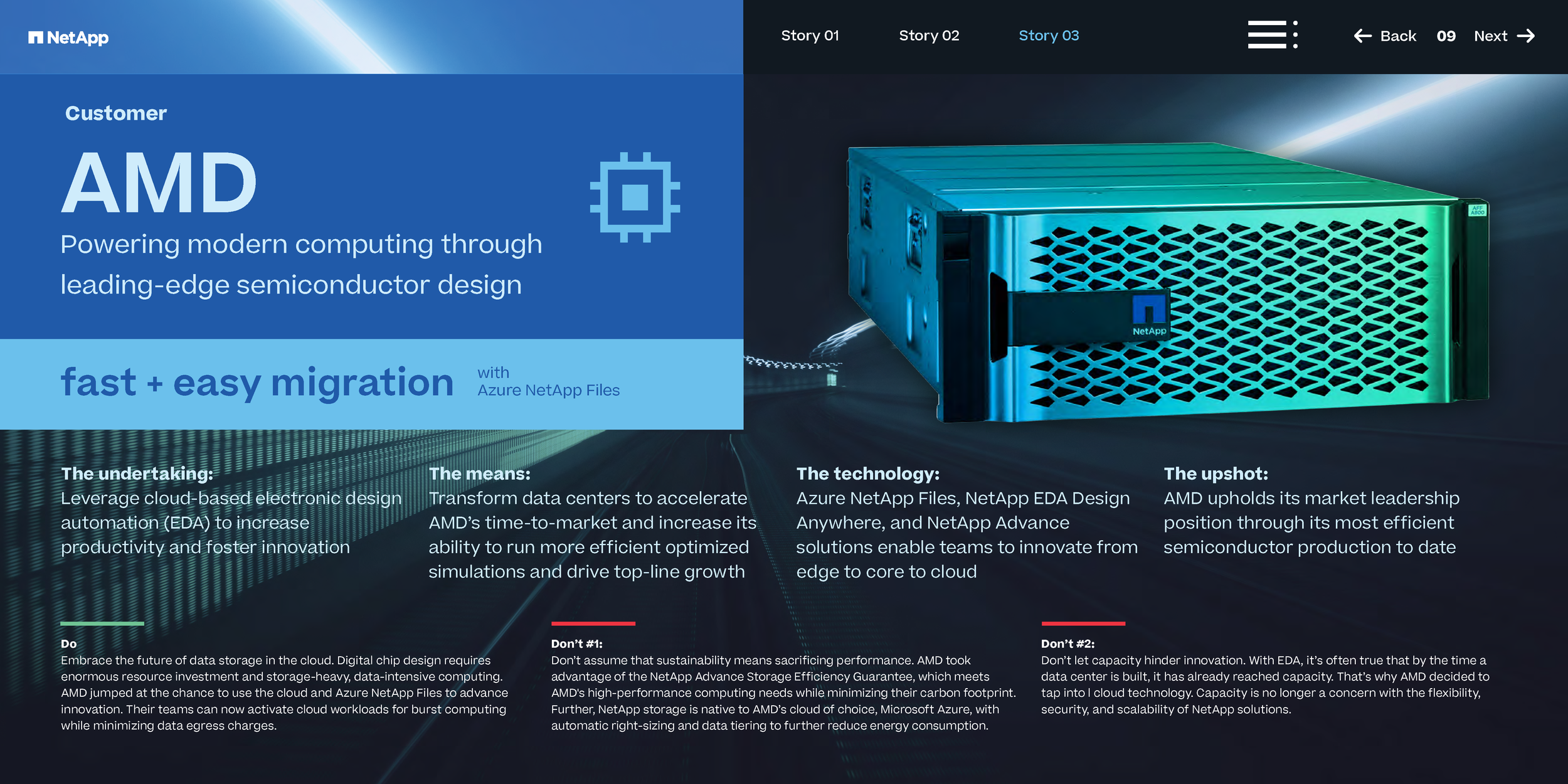
Task: Click "AMD upholds its market leadership" text
Action: point(1311,522)
